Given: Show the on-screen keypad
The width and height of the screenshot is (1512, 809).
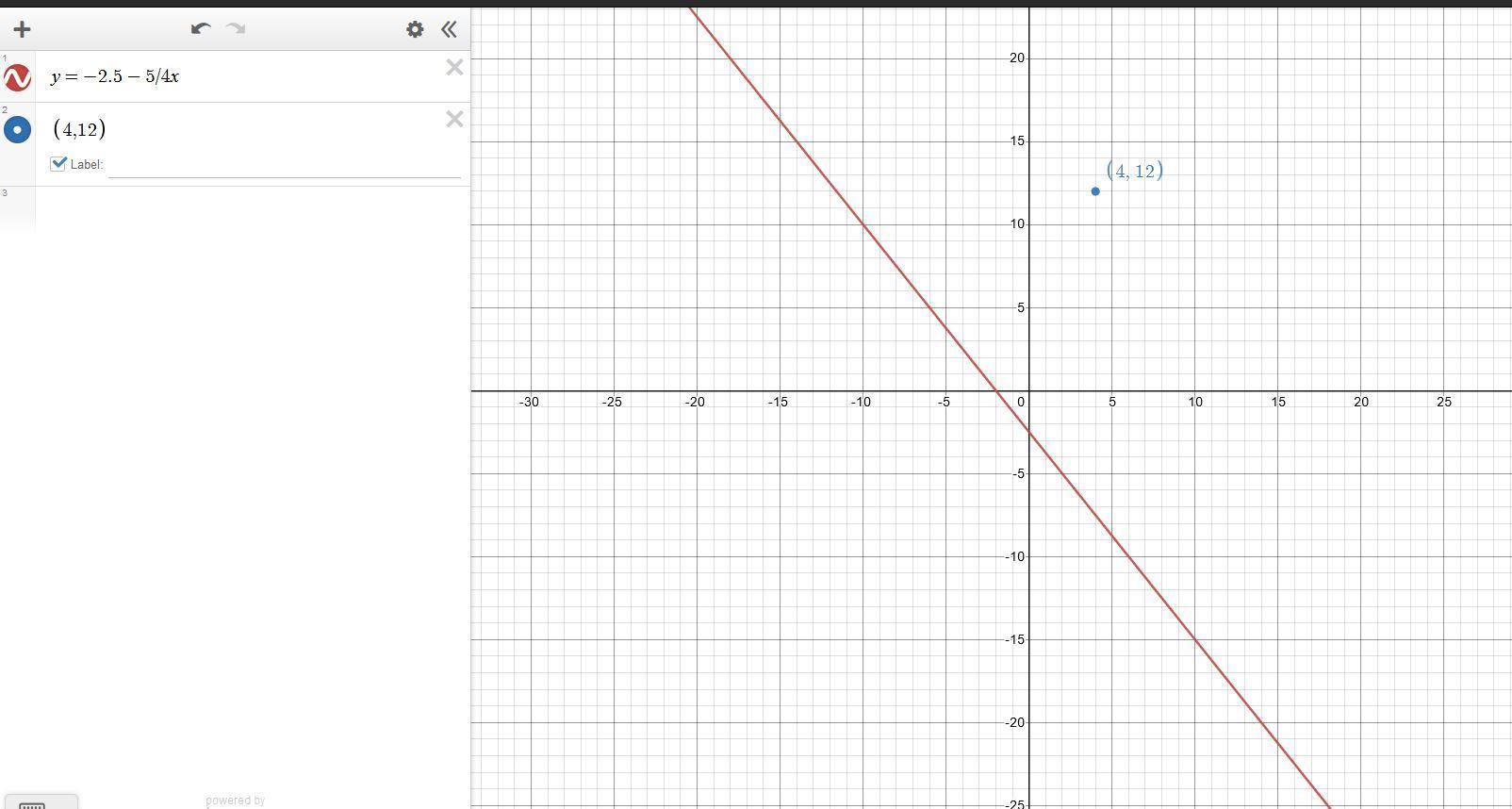Looking at the screenshot, I should coord(40,803).
